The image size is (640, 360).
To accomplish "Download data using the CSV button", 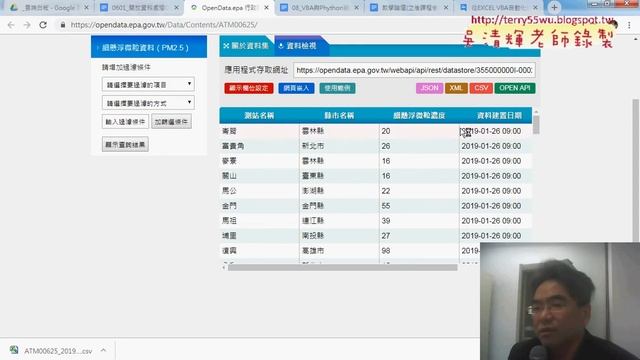I will pyautogui.click(x=481, y=88).
